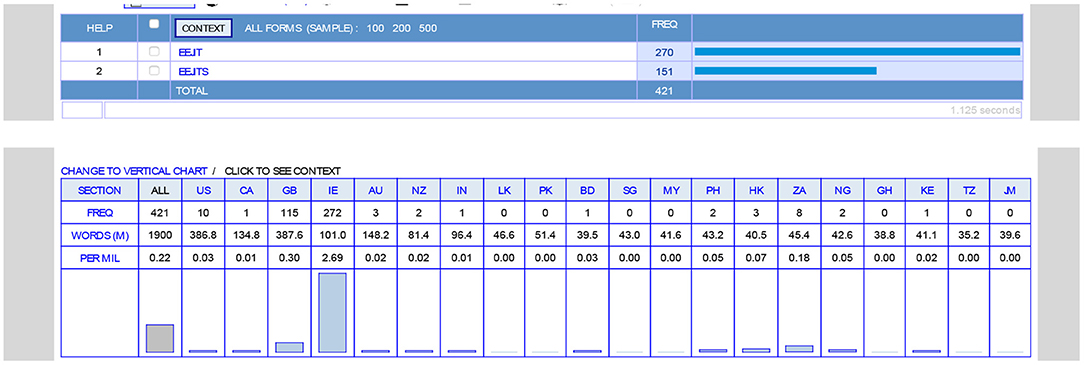Select the KE section header
This screenshot has width=1084, height=365.
(926, 190)
